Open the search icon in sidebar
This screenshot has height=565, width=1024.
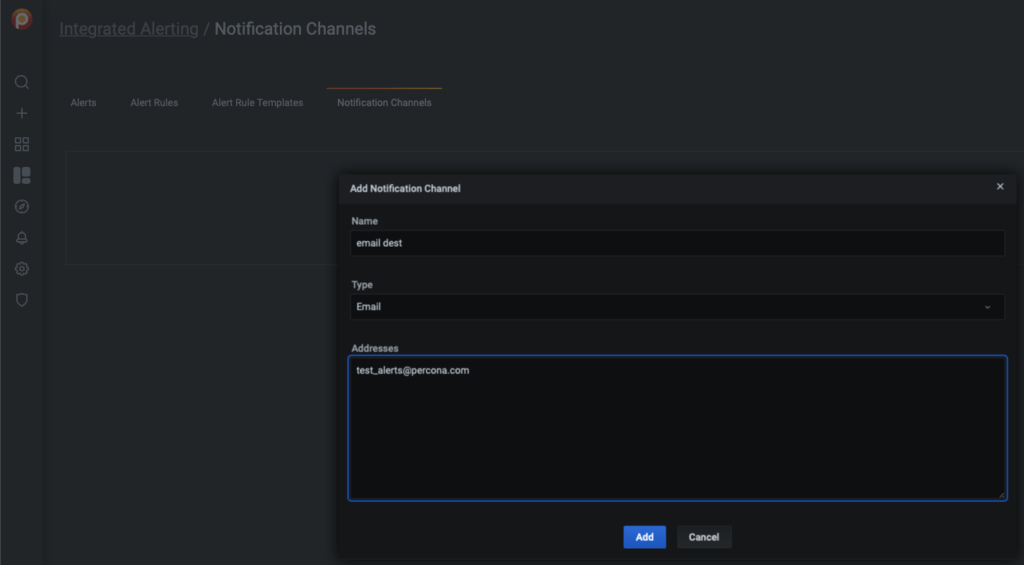coord(22,82)
